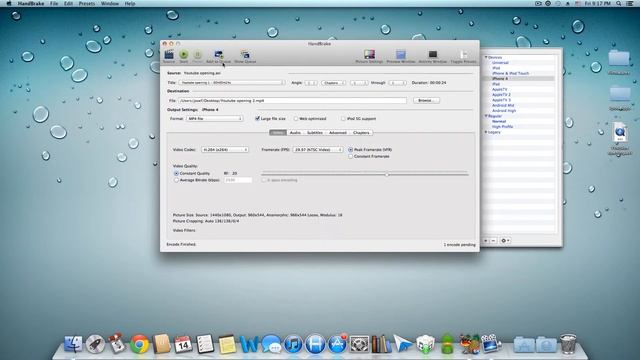The height and width of the screenshot is (360, 640).
Task: Open the Video Codec dropdown
Action: coord(225,150)
